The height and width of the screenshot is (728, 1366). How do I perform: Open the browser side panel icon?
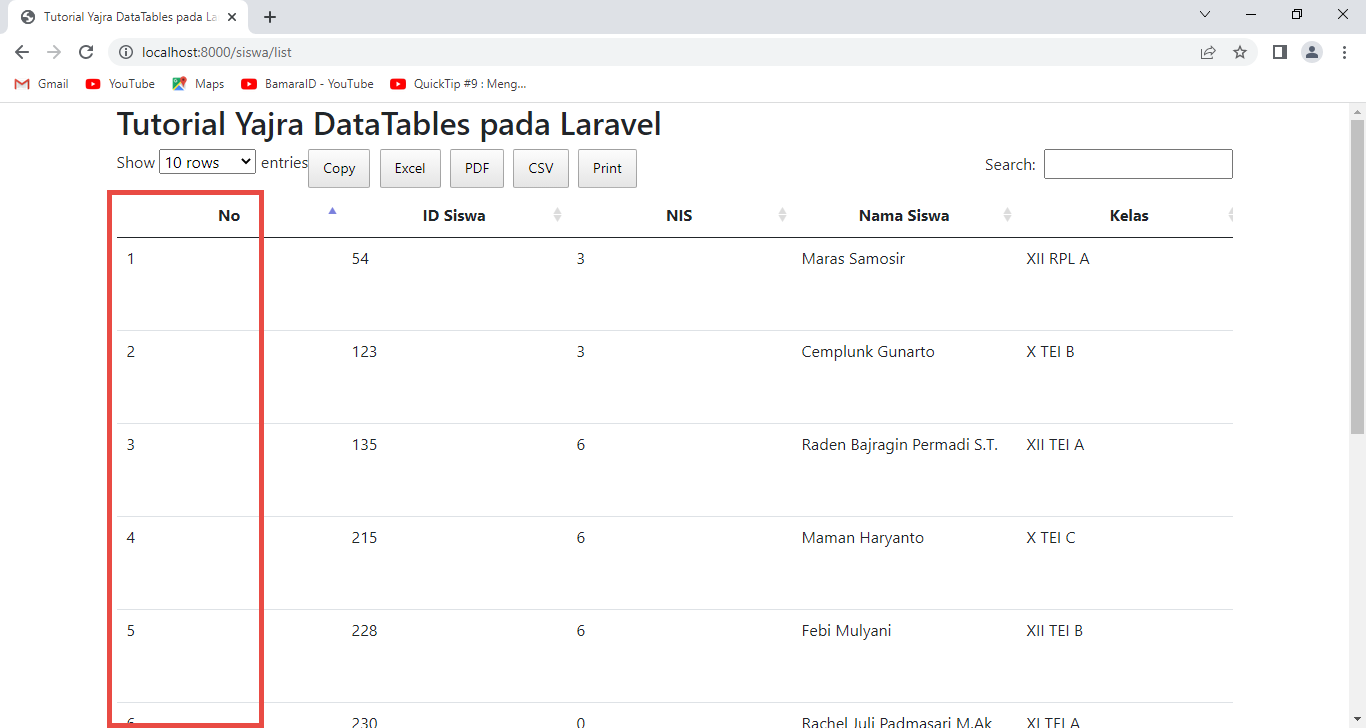[1279, 52]
